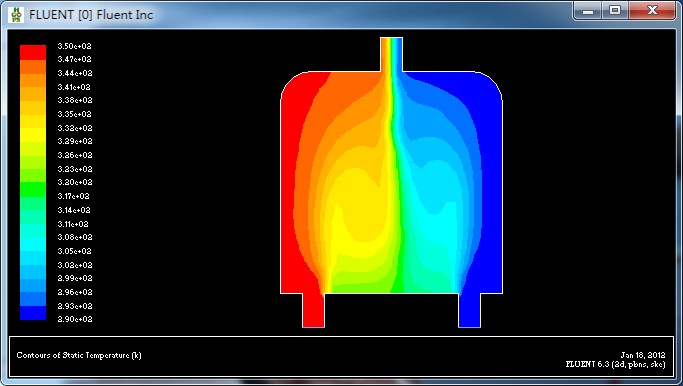Select legend value 3.11e+02
Viewport: 683px width, 386px height.
[x=73, y=224]
